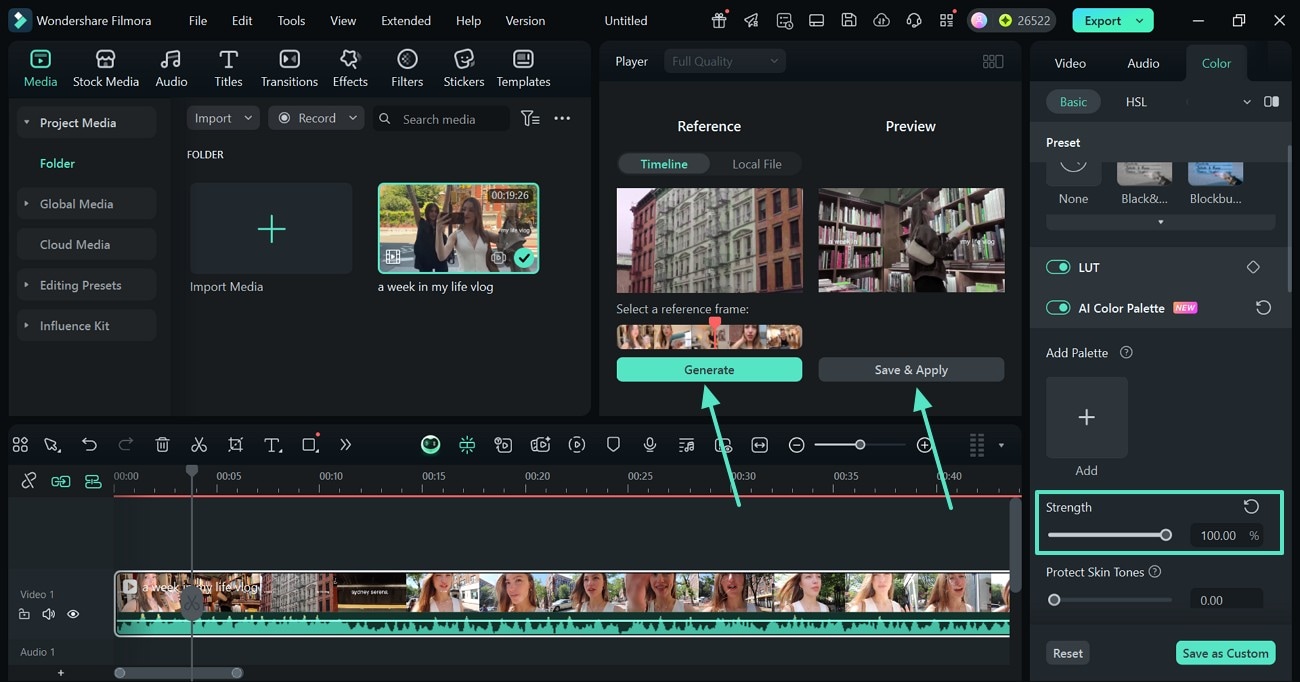
Task: Adjust the Strength slider handle
Action: pyautogui.click(x=1166, y=535)
